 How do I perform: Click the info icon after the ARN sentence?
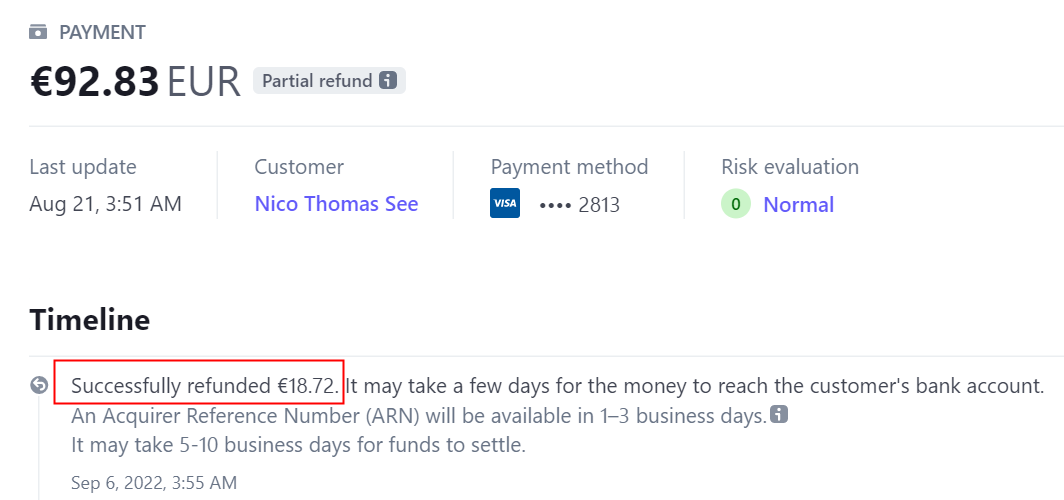coord(780,414)
